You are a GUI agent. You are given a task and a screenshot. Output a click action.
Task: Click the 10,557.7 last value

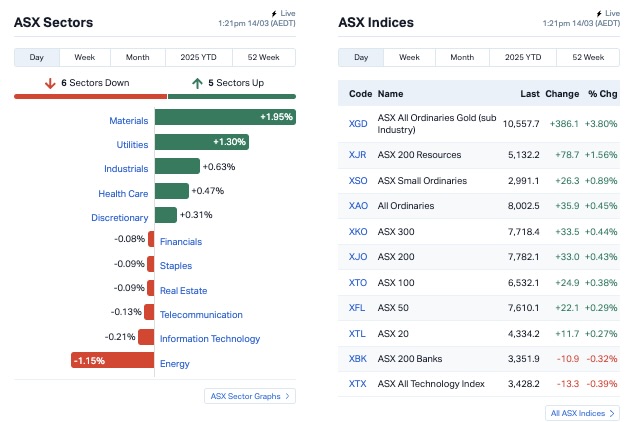point(521,124)
